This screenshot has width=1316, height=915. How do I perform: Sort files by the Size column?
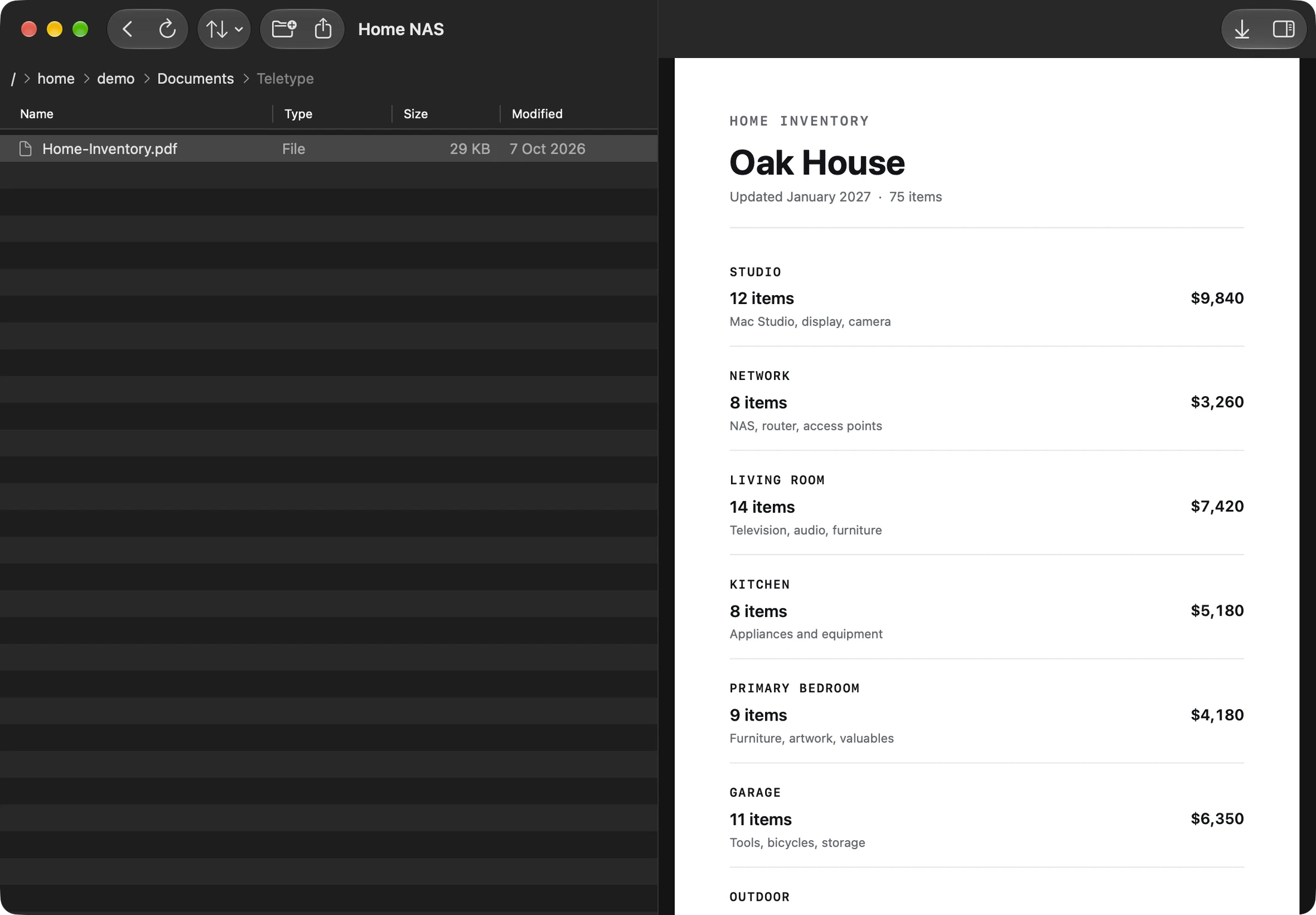pyautogui.click(x=415, y=114)
